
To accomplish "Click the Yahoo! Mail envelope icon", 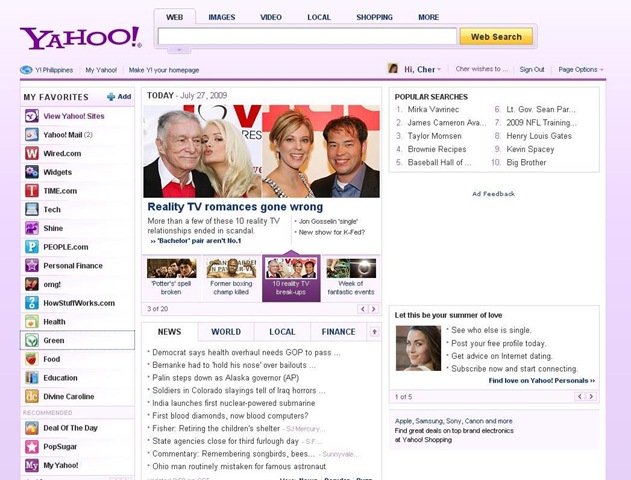I will pos(32,134).
